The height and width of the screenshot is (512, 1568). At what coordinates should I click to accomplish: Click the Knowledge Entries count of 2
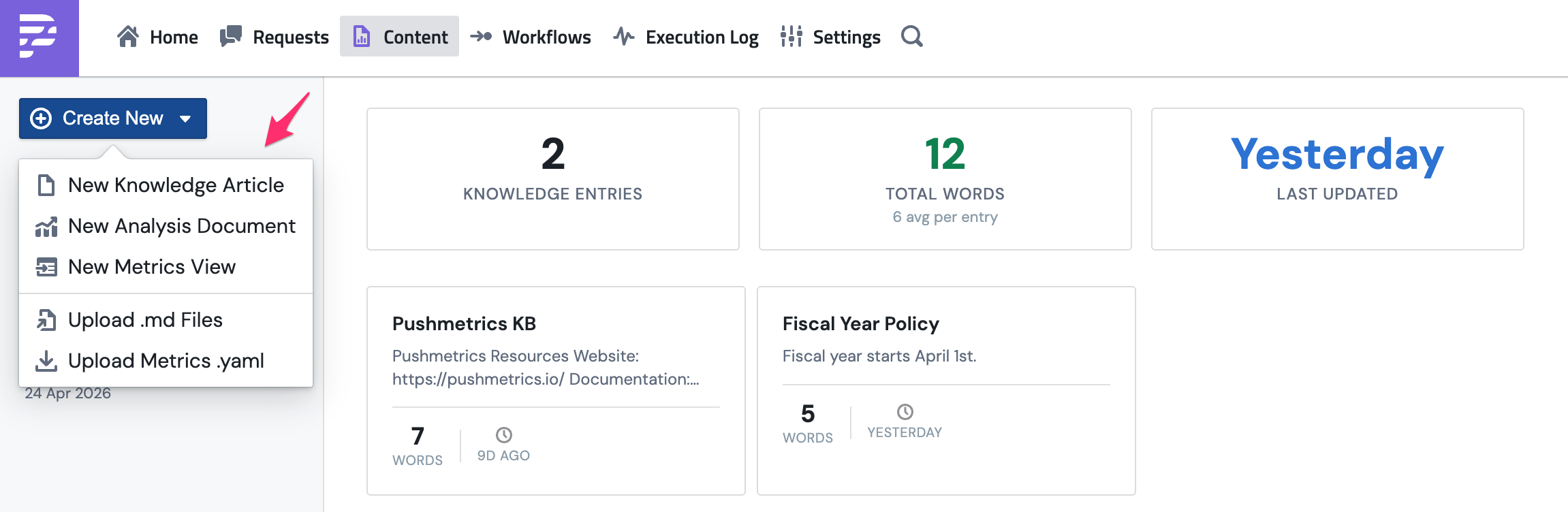tap(553, 154)
